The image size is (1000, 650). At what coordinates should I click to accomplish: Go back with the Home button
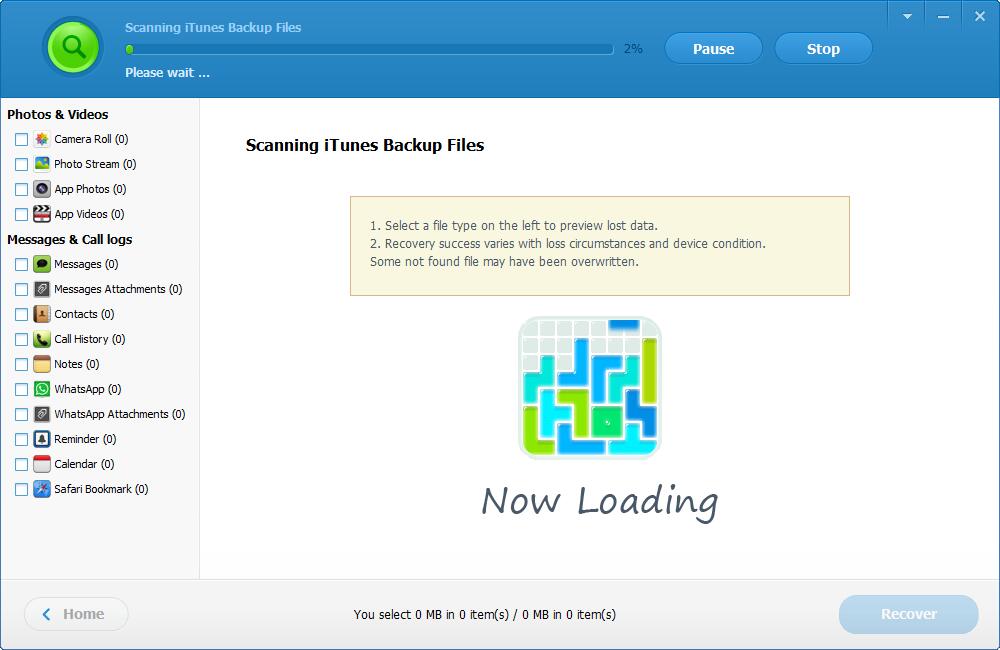coord(76,614)
